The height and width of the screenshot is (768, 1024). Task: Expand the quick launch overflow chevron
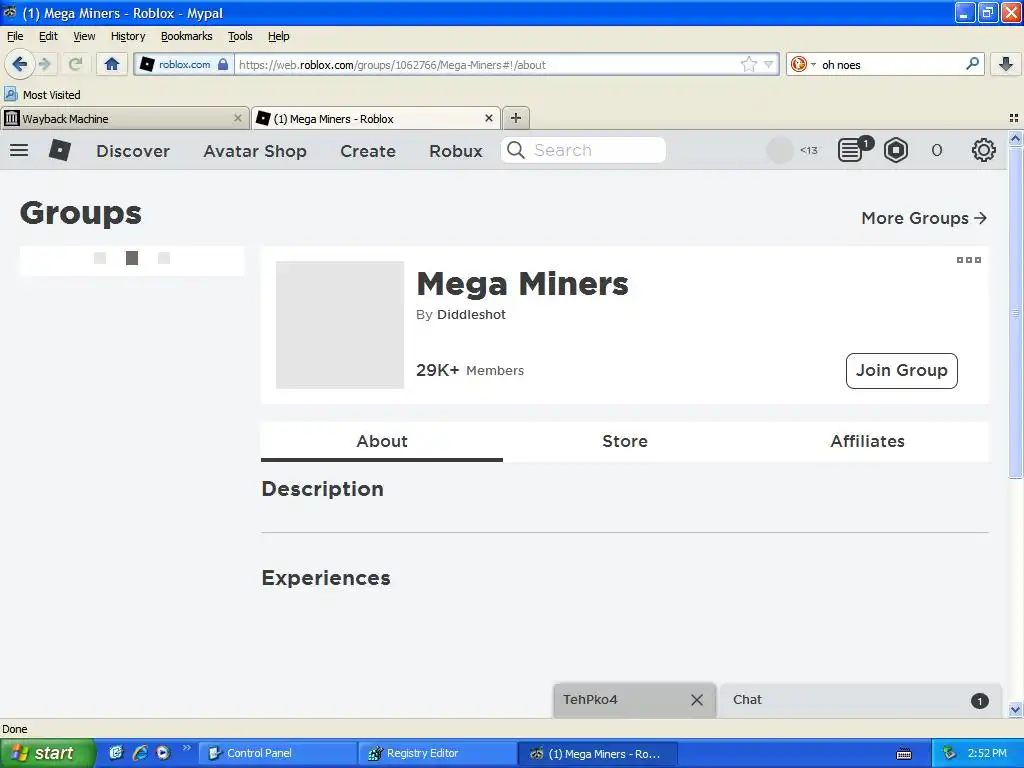186,748
